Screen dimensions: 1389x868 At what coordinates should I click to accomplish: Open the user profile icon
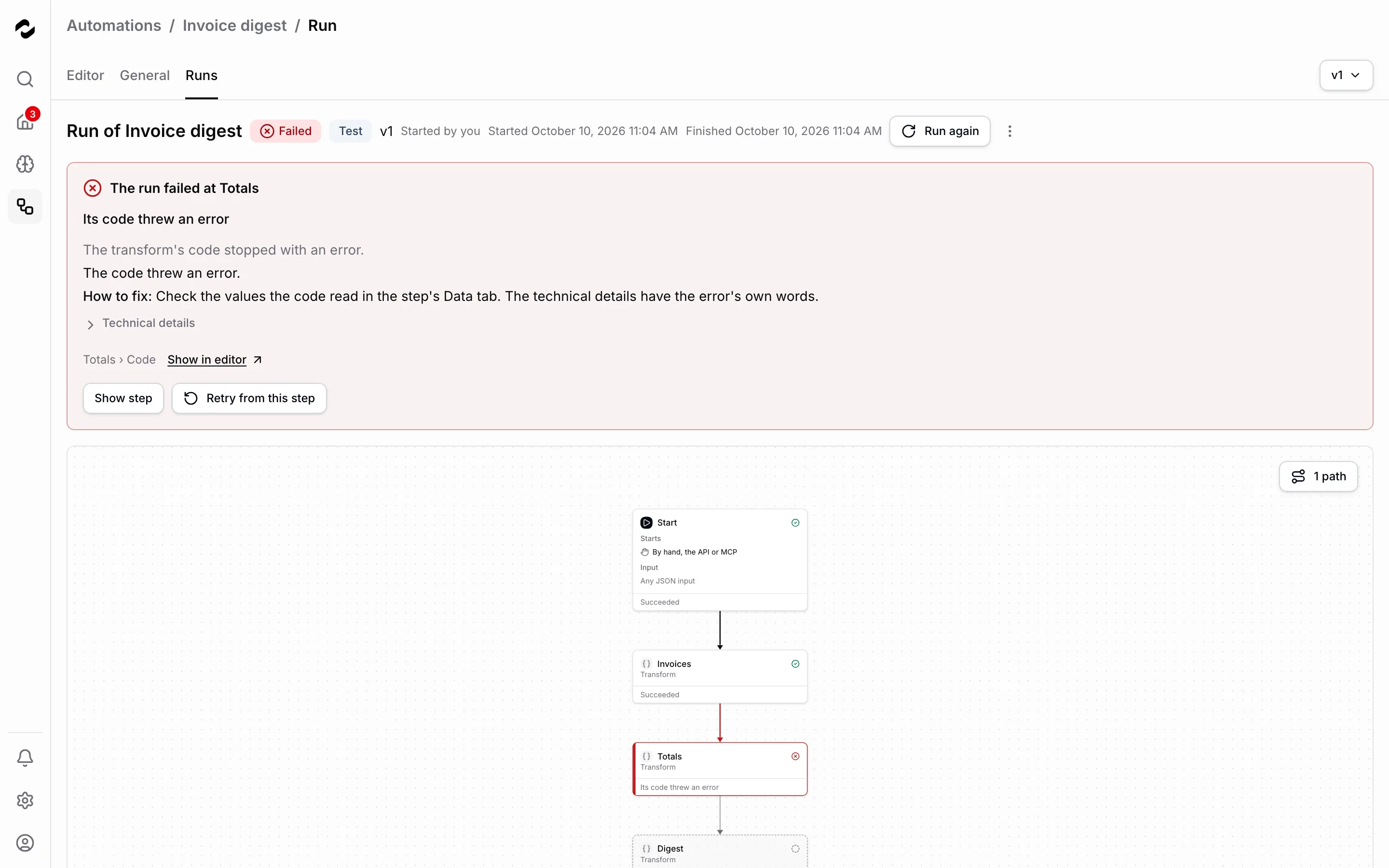coord(25,843)
